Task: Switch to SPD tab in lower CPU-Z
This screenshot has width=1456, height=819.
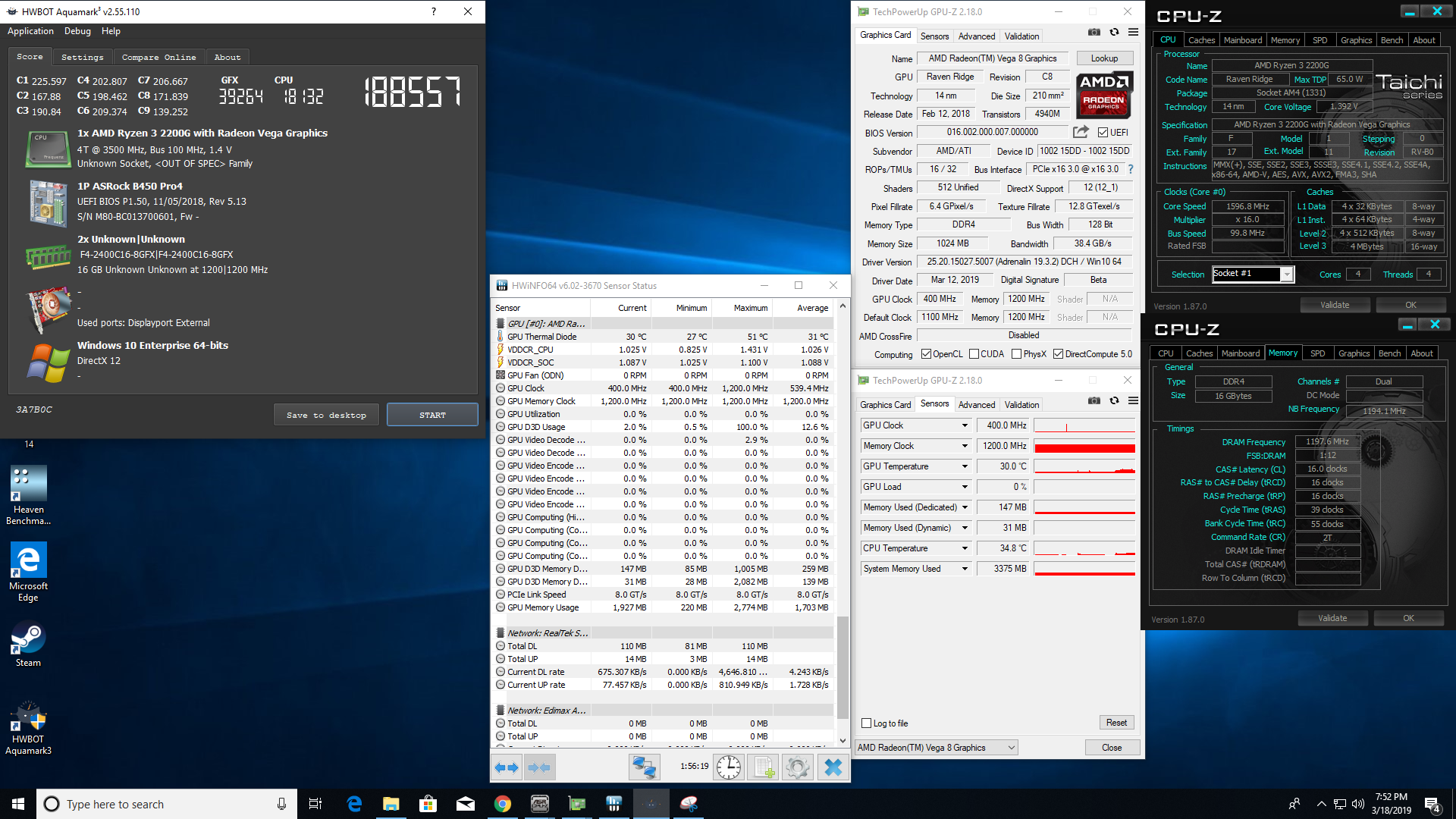Action: click(x=1318, y=353)
